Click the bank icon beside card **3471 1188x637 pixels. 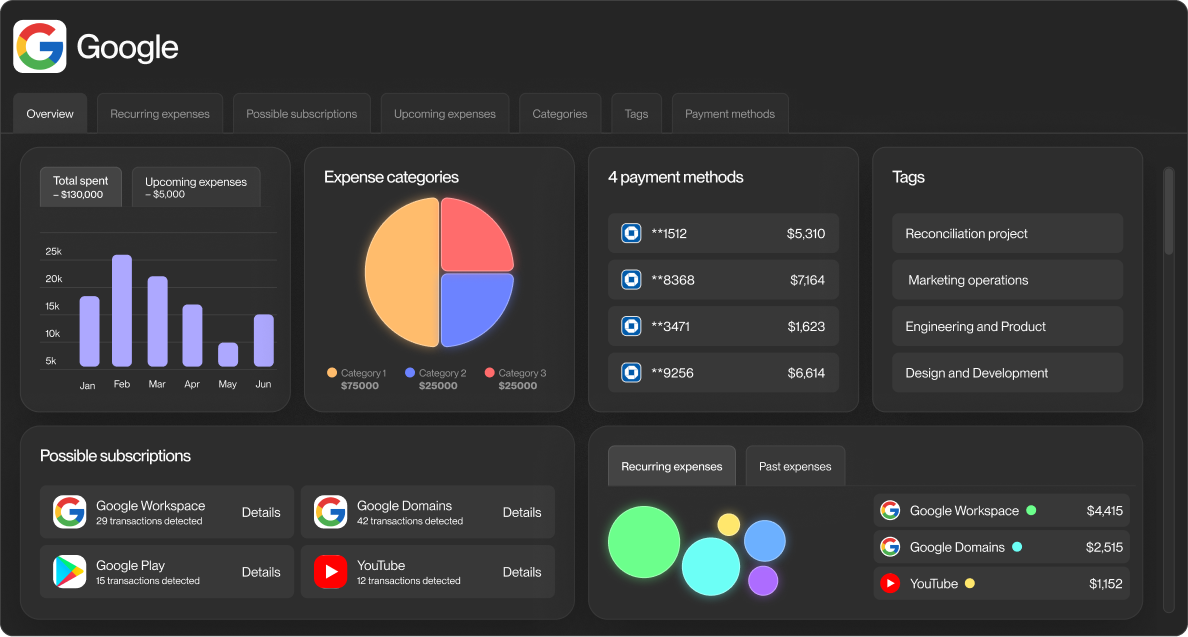pos(631,326)
